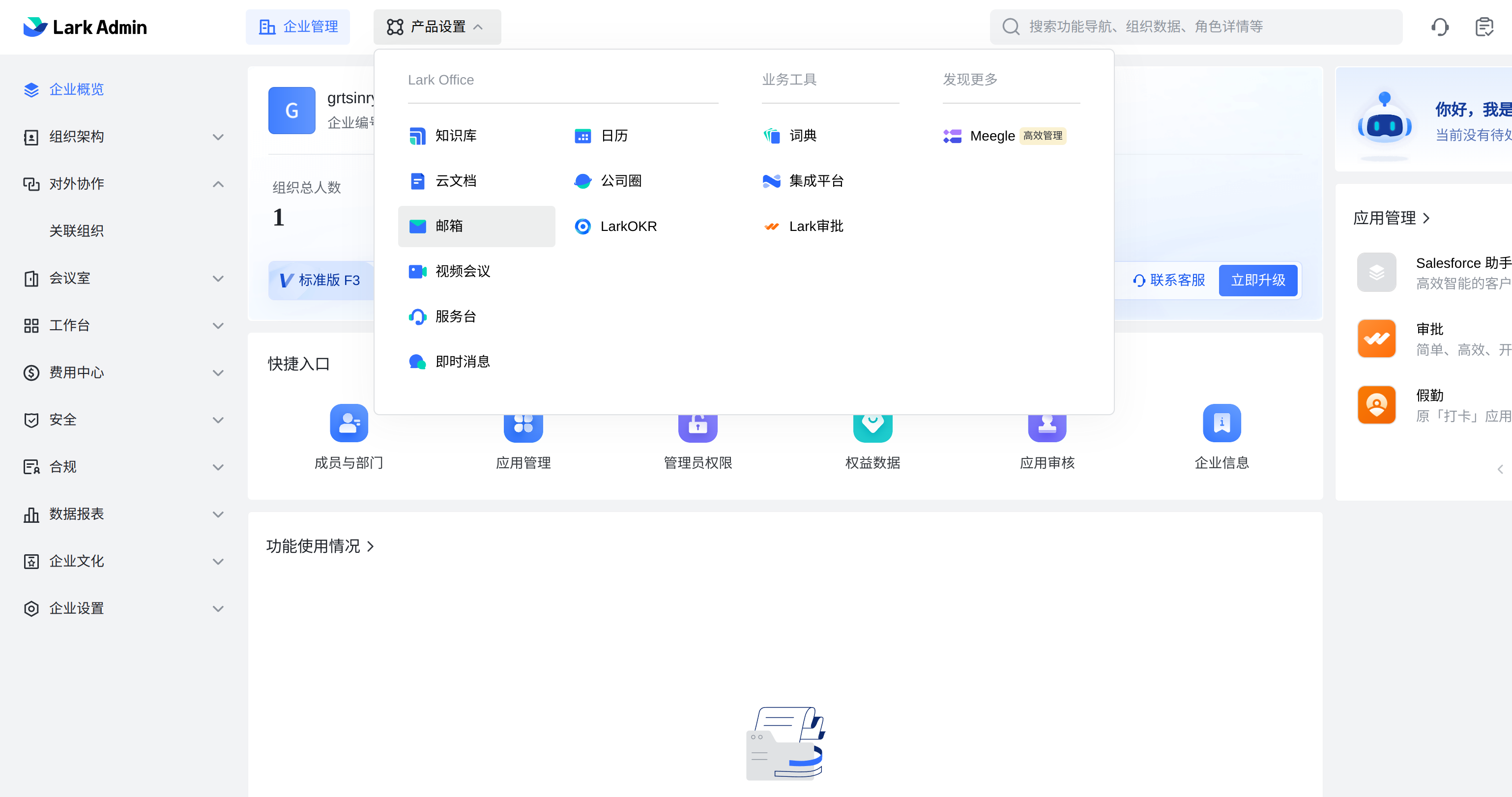Screen dimensions: 1512x797
Task: Expand the 安全 sidebar section
Action: (x=218, y=420)
